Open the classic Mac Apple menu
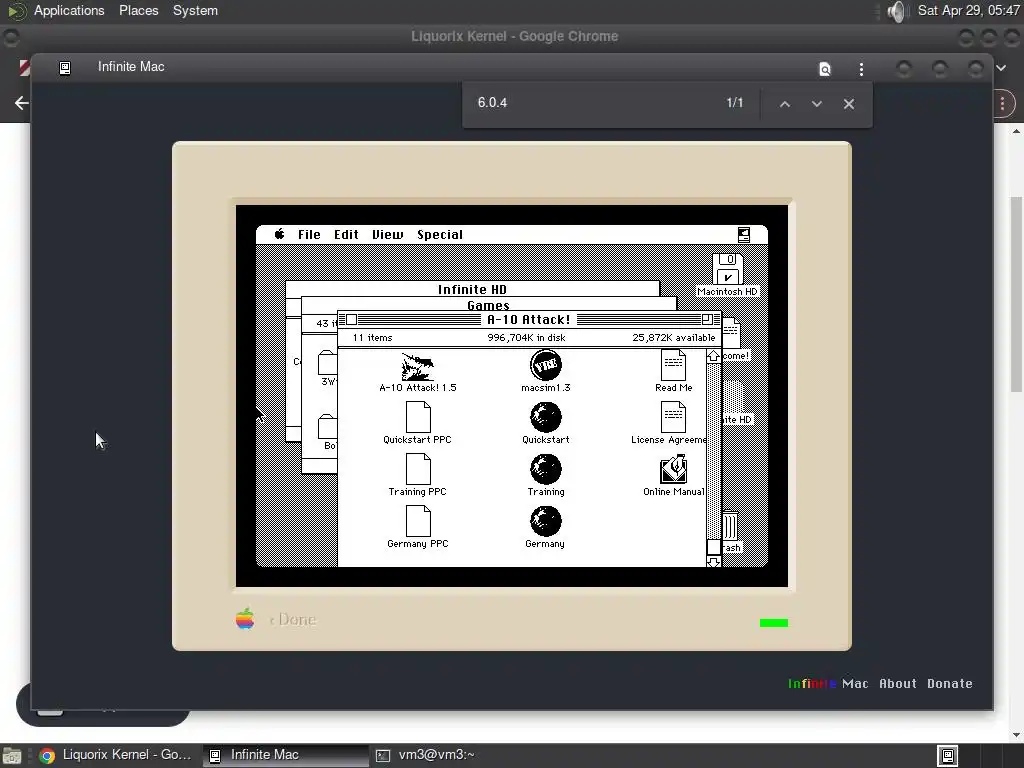The width and height of the screenshot is (1024, 768). pos(280,234)
